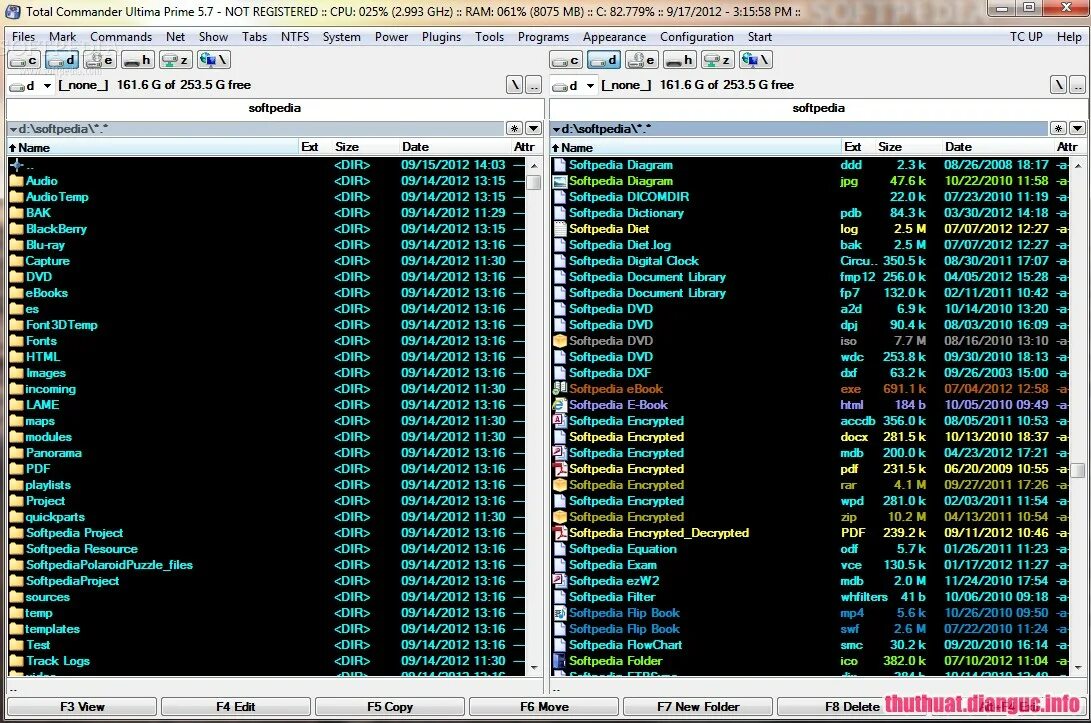Select drive e in the left panel
This screenshot has height=723, width=1091.
tap(99, 61)
